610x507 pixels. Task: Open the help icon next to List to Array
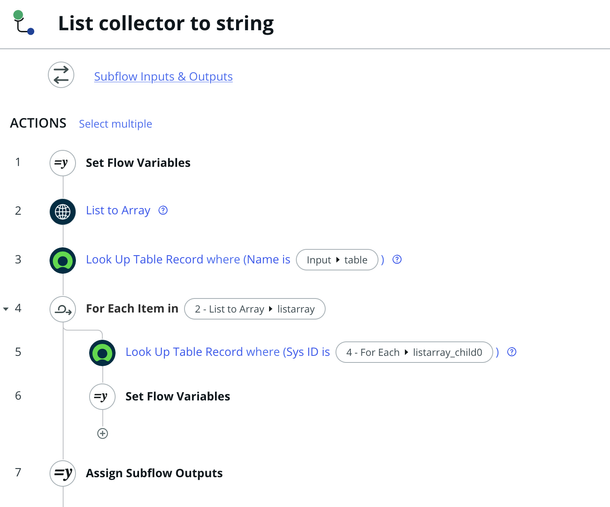[163, 211]
